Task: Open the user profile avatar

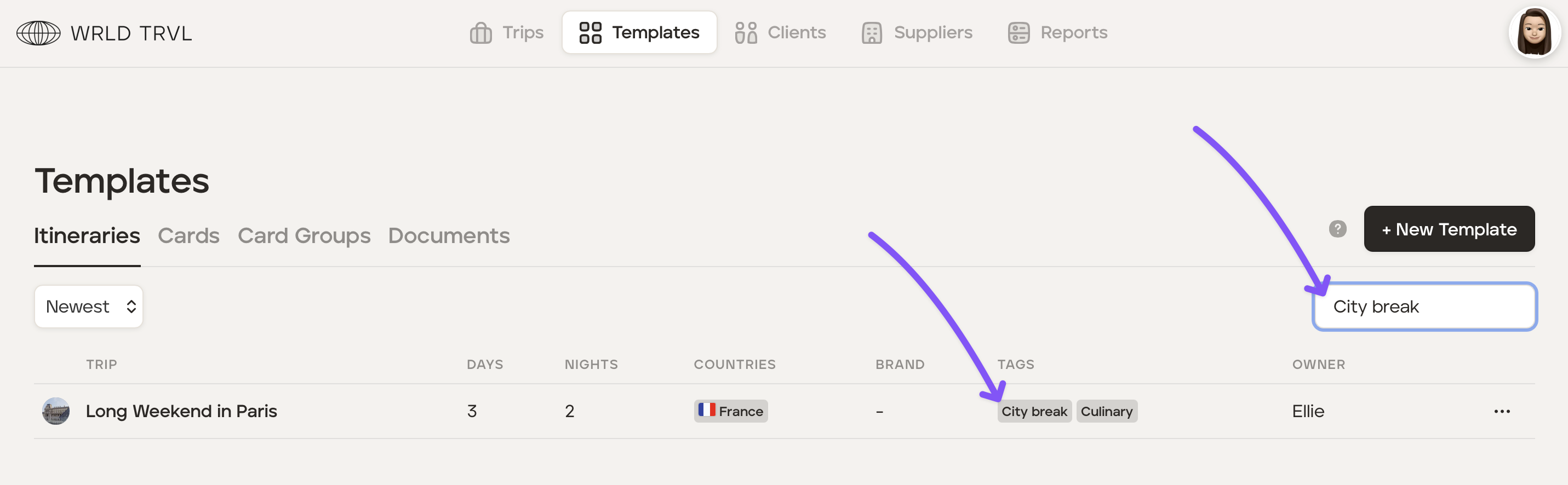Action: click(1533, 32)
